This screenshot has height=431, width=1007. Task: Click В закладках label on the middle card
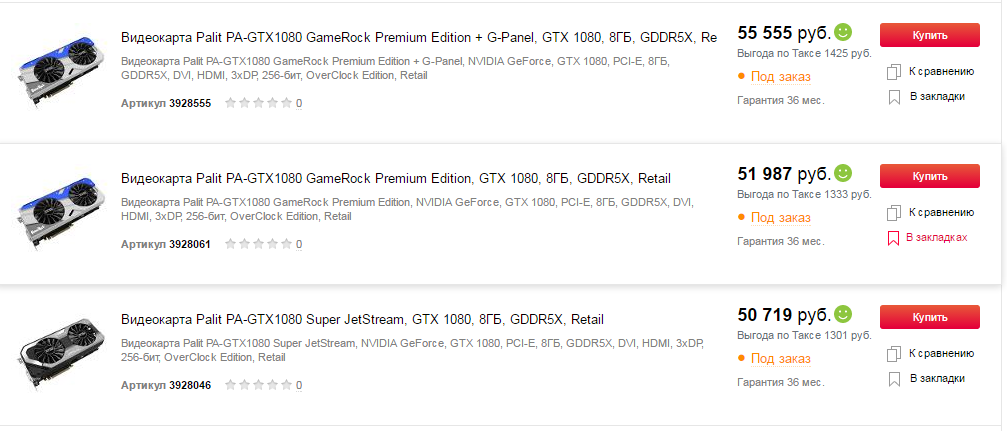pyautogui.click(x=936, y=238)
